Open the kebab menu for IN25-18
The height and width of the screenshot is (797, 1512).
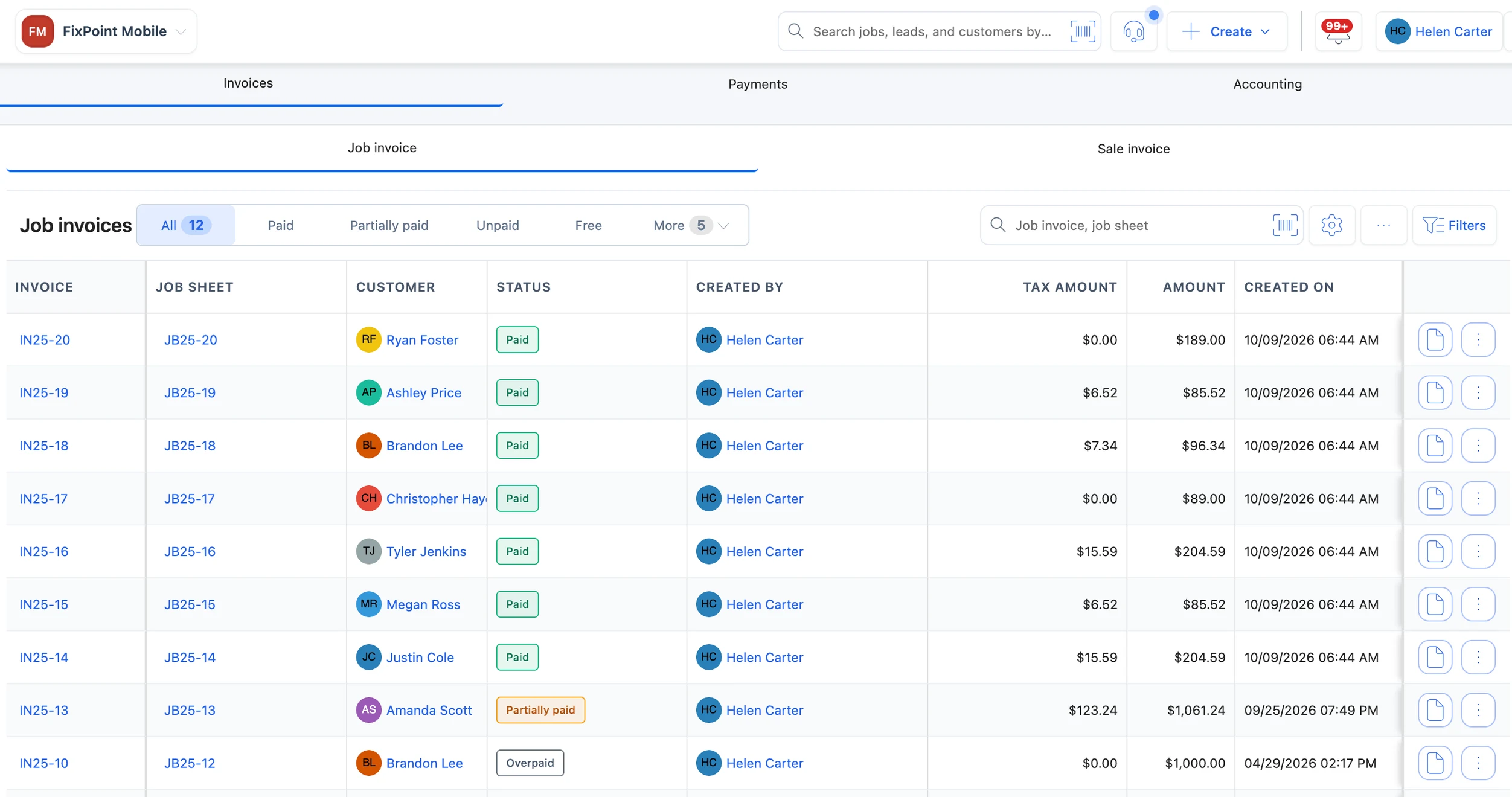coord(1478,446)
